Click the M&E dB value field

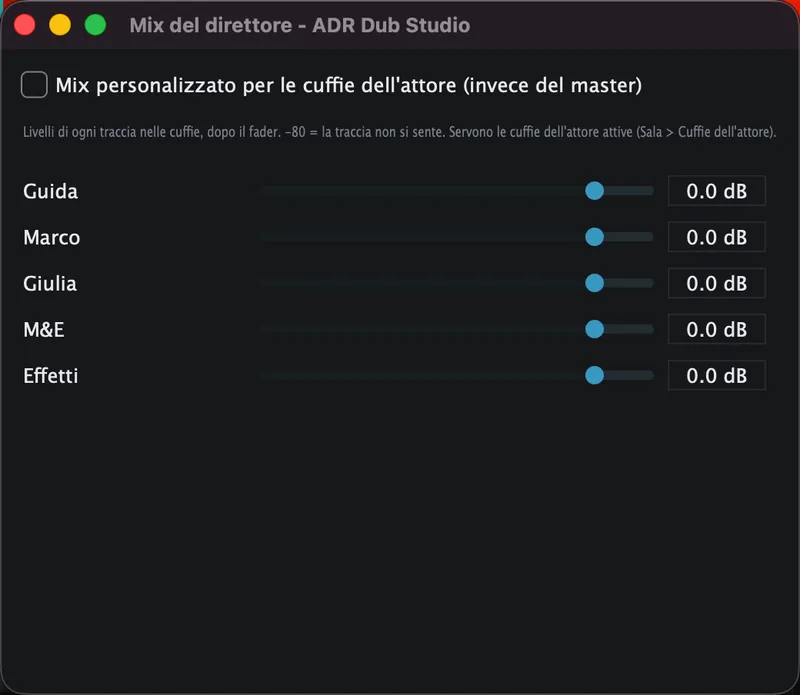click(716, 329)
